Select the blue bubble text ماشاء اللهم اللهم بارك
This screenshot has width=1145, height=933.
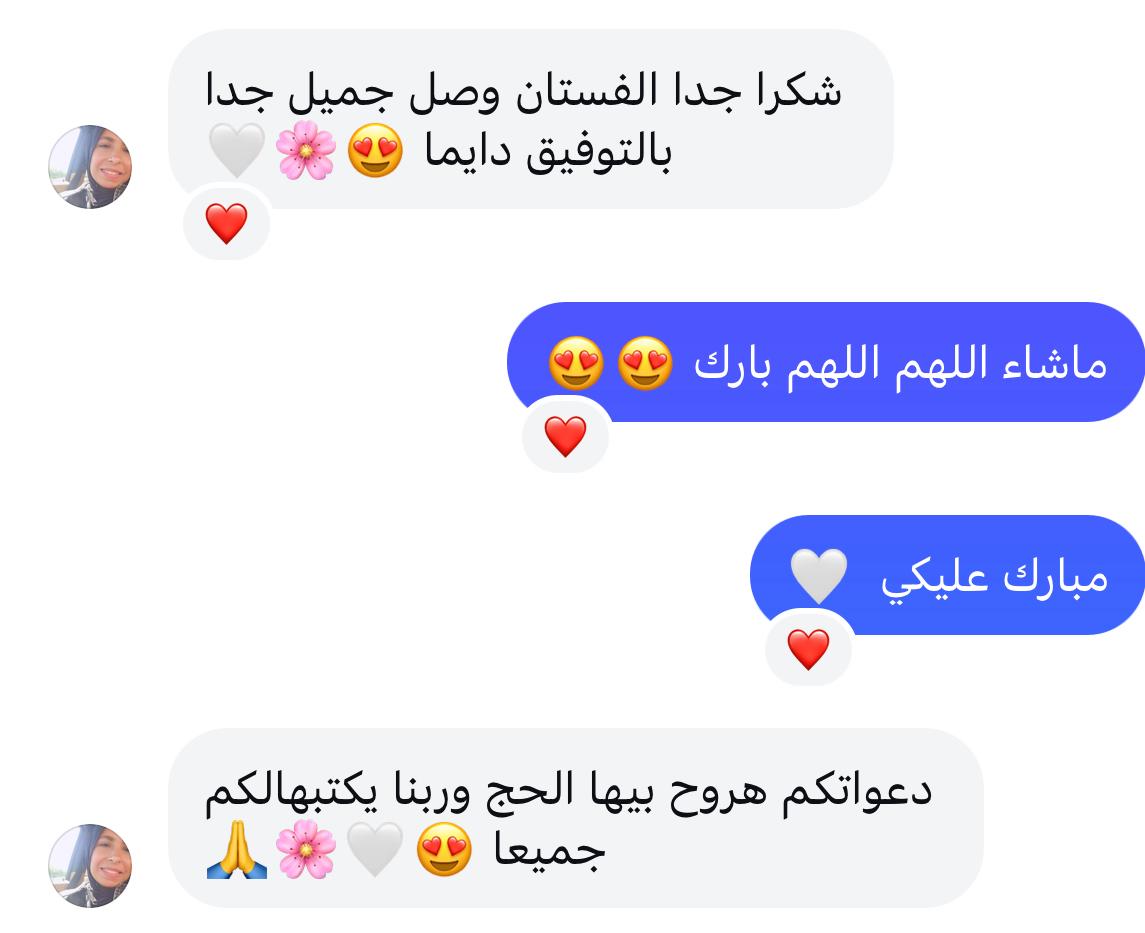(x=900, y=363)
